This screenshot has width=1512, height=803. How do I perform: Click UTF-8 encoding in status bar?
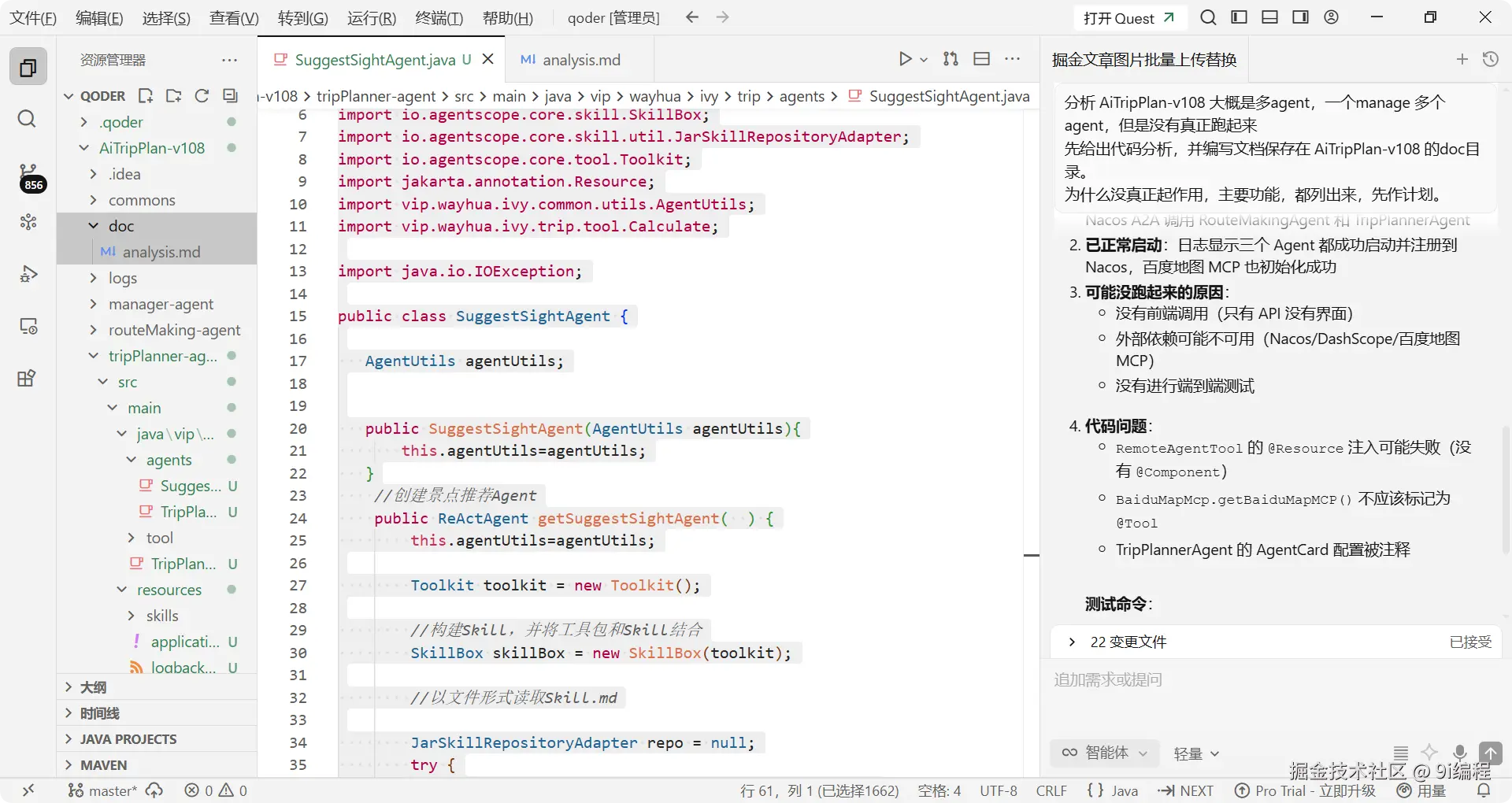999,790
